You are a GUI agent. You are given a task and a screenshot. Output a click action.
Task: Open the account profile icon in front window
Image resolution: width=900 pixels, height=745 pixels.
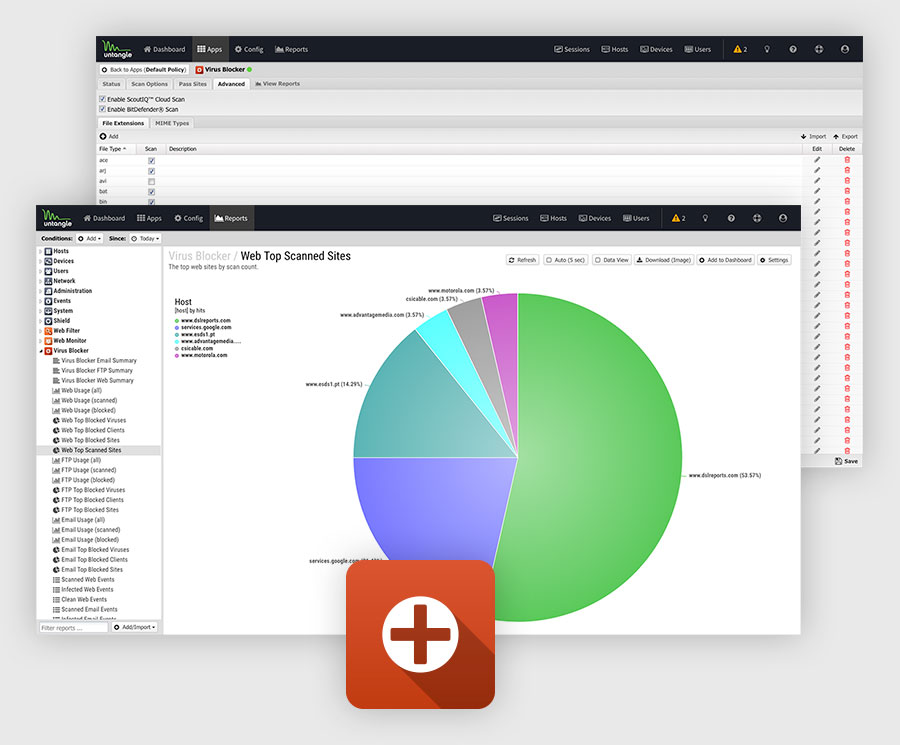782,218
